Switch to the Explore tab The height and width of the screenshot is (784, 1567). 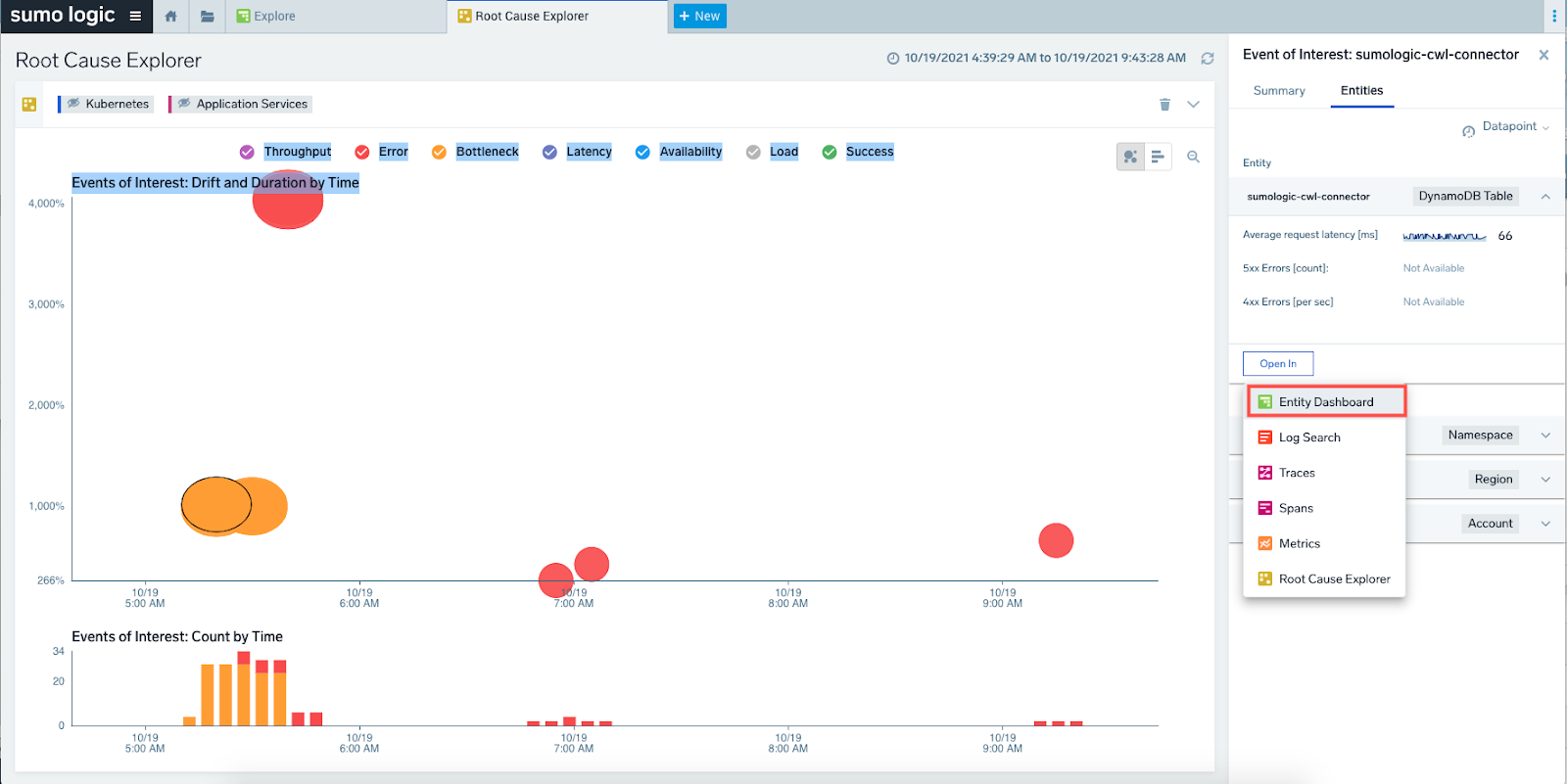(x=265, y=17)
